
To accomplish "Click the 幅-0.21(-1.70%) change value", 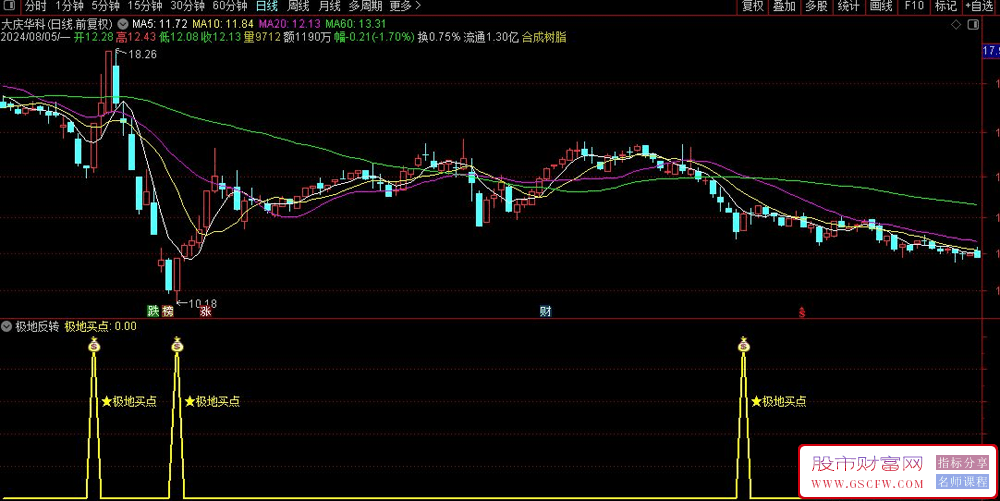I will click(x=374, y=38).
